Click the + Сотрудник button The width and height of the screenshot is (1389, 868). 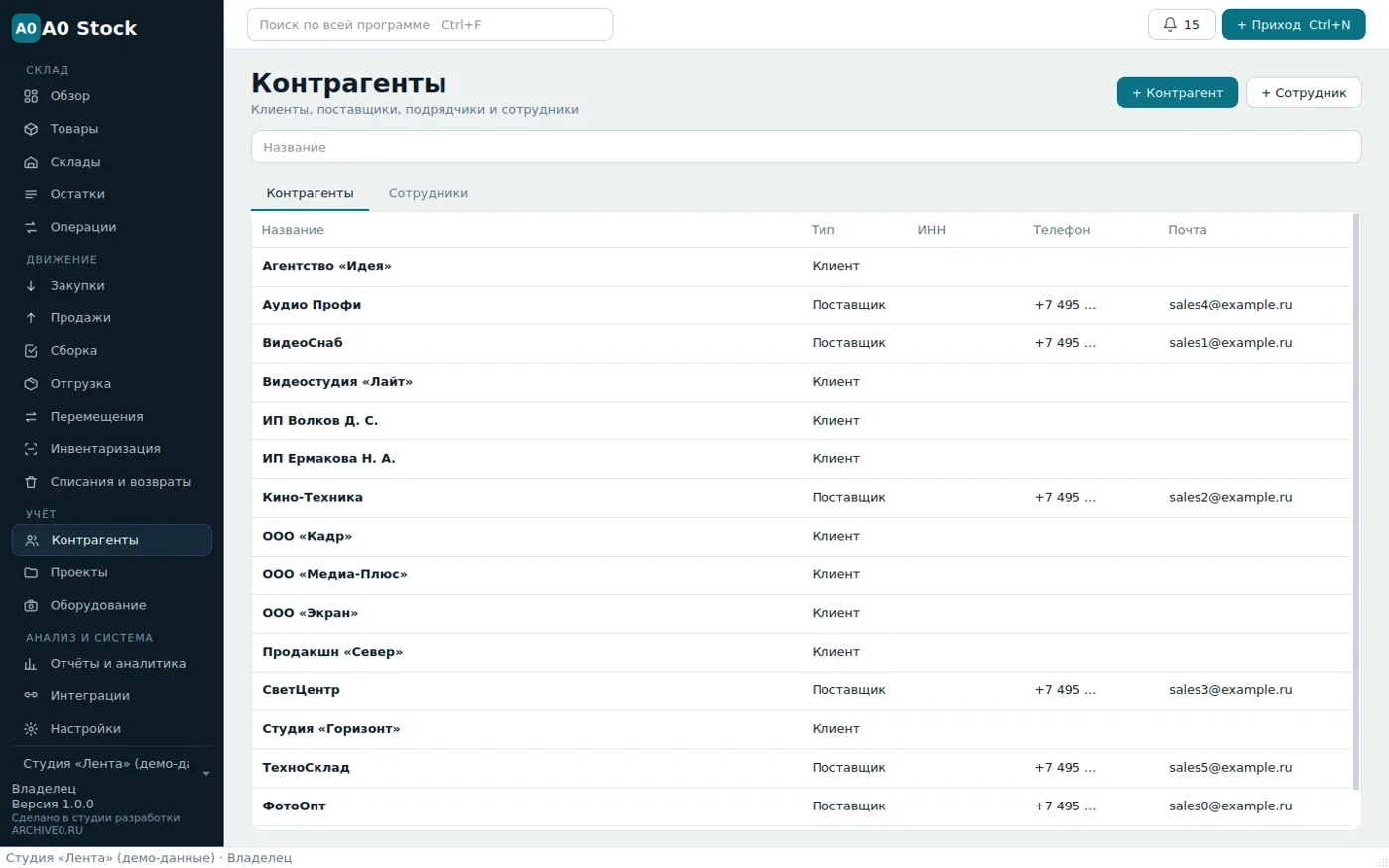point(1304,93)
